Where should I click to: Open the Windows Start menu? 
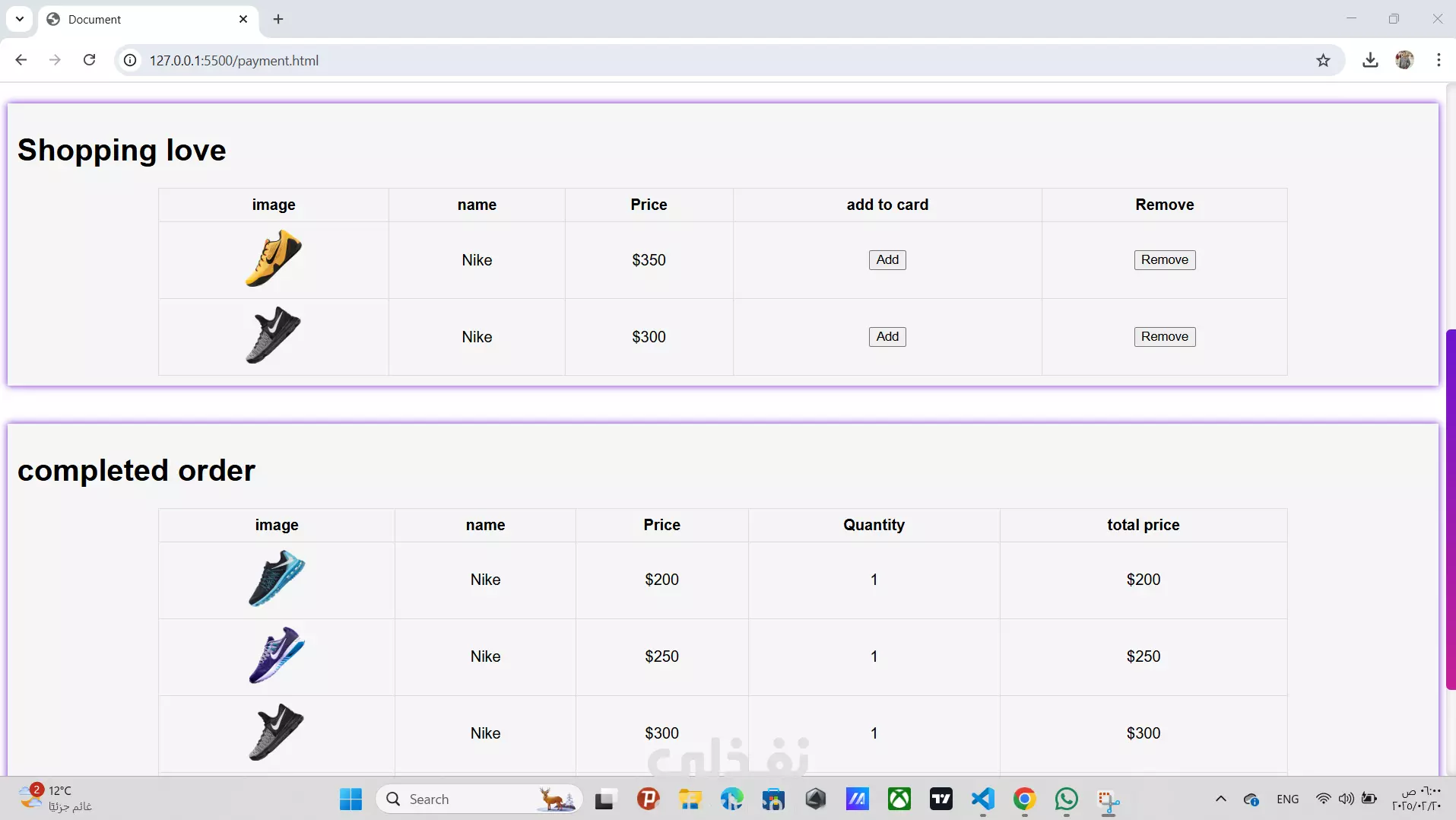click(351, 799)
